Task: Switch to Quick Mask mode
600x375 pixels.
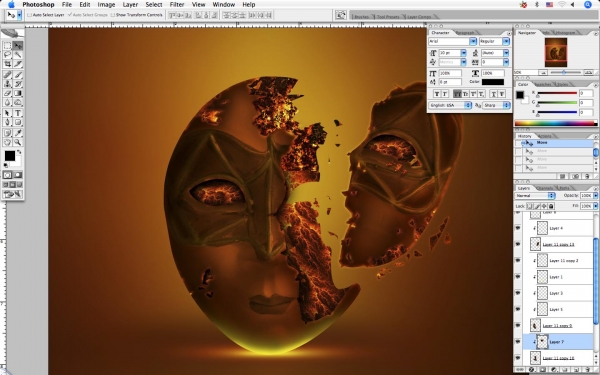Action: [18, 175]
